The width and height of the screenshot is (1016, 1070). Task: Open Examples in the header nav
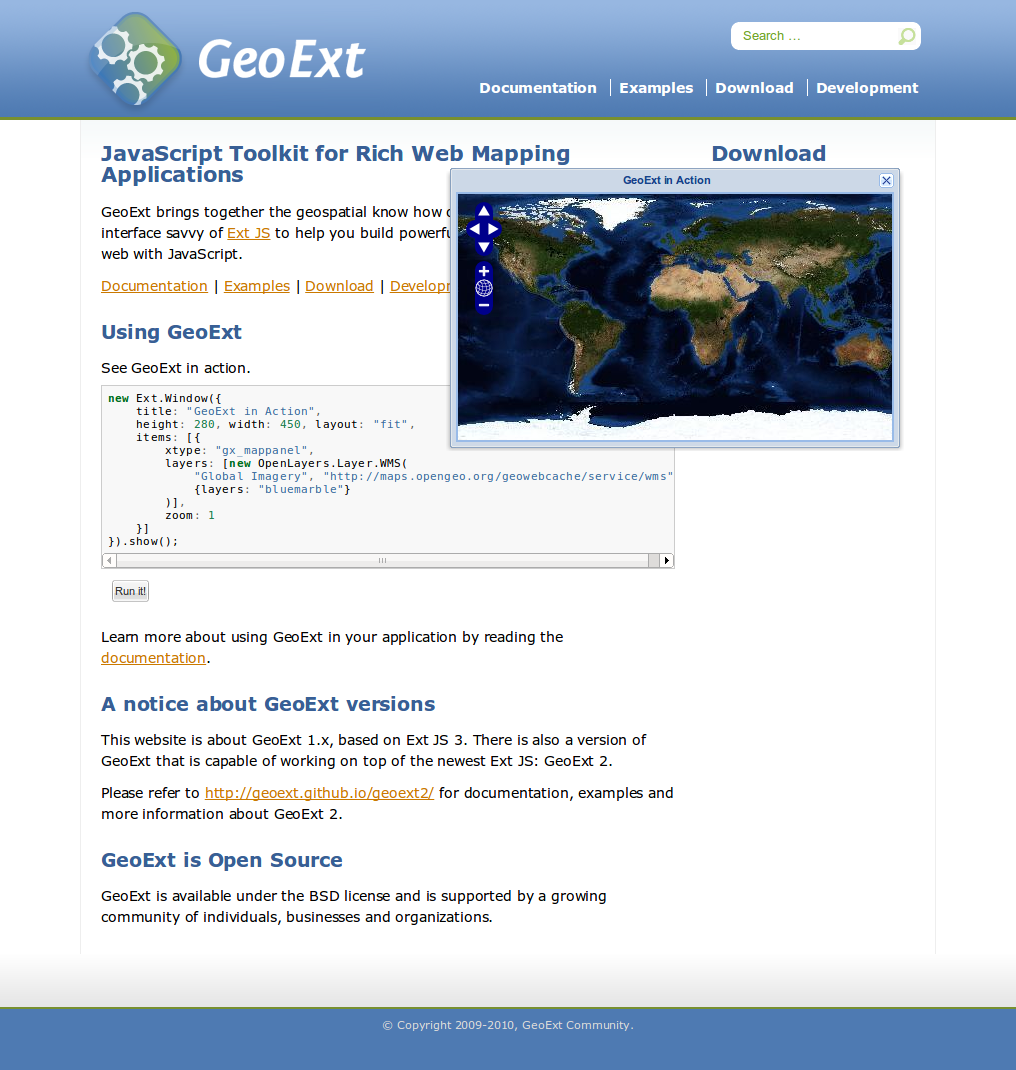pos(656,88)
